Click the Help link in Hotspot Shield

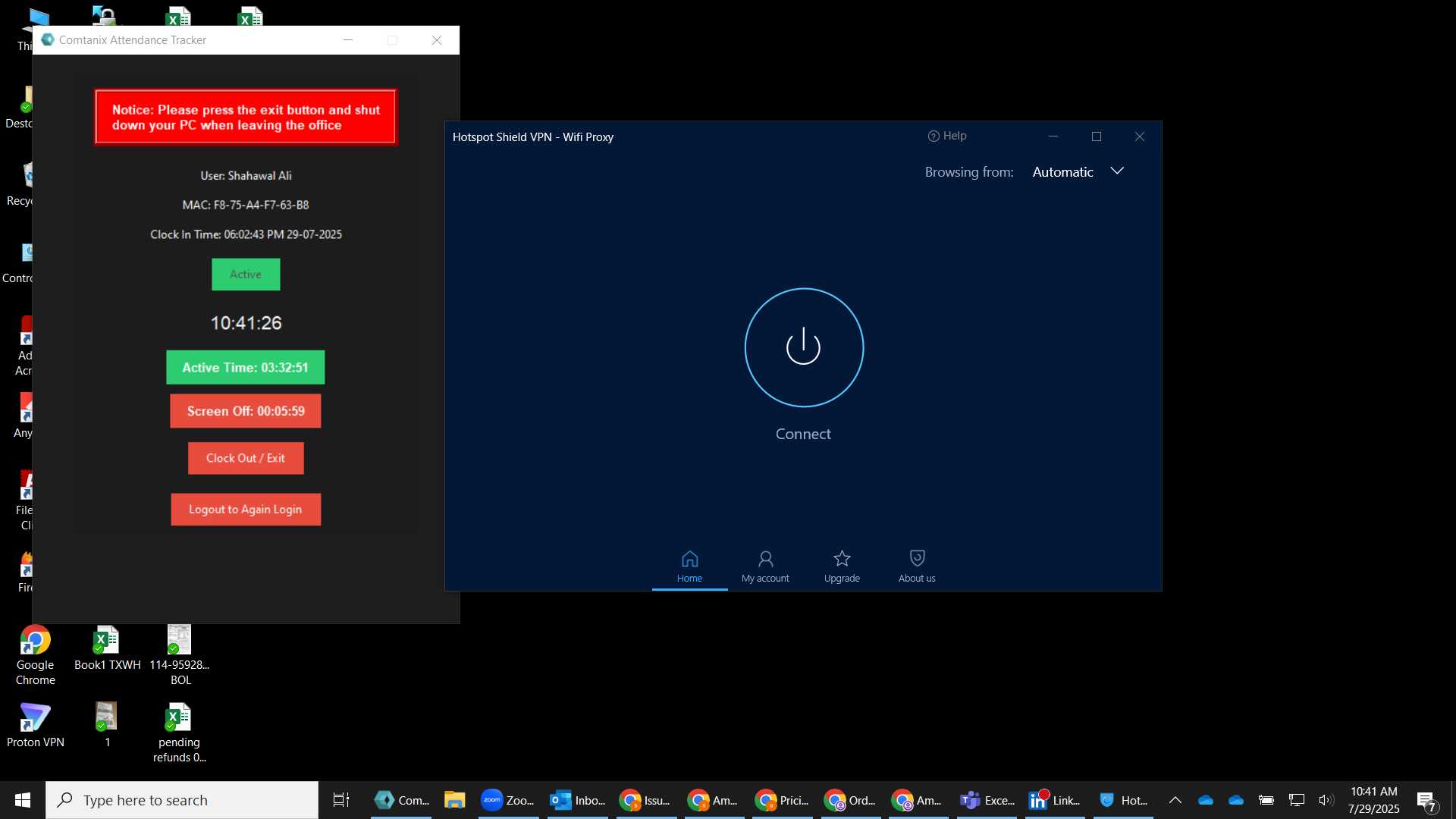coord(947,136)
